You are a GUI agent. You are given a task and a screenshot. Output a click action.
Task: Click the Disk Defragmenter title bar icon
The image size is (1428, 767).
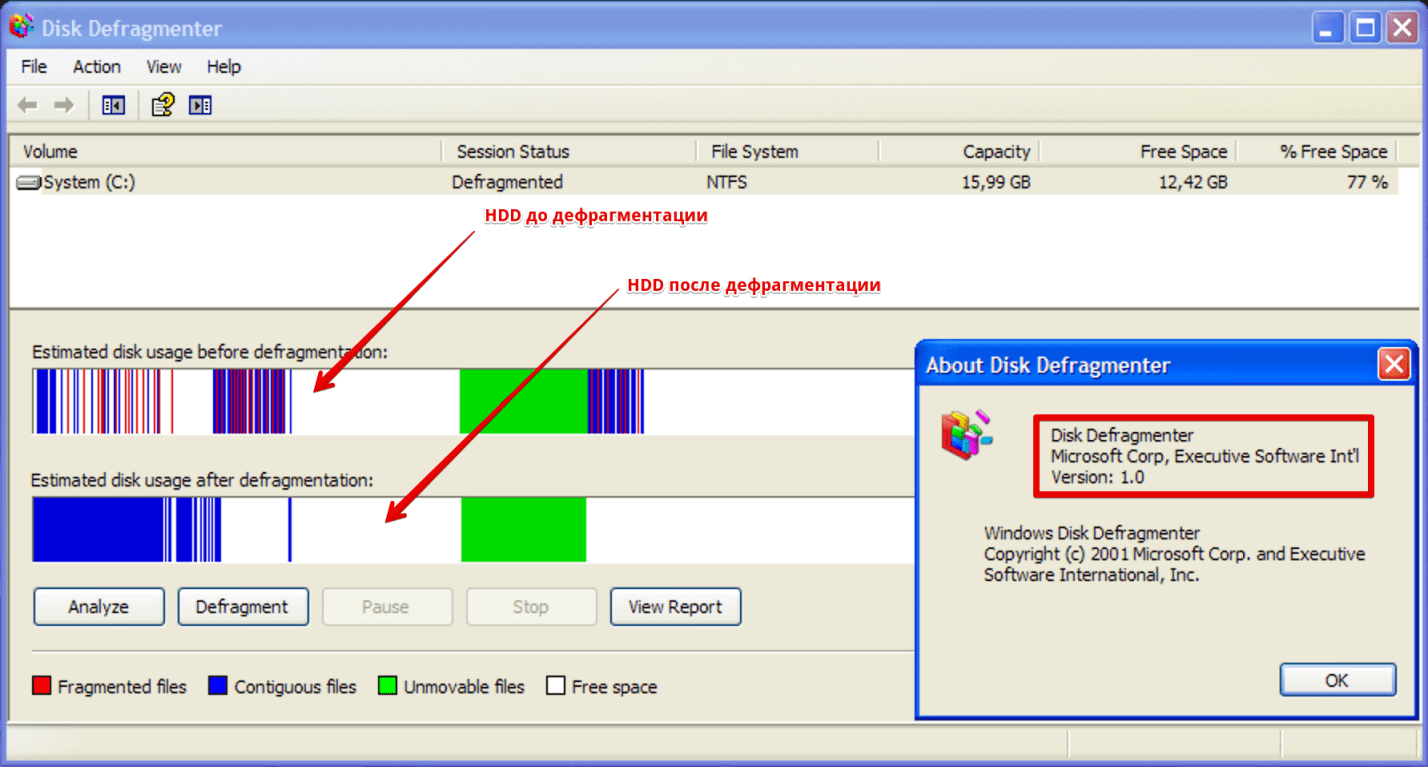(x=21, y=27)
